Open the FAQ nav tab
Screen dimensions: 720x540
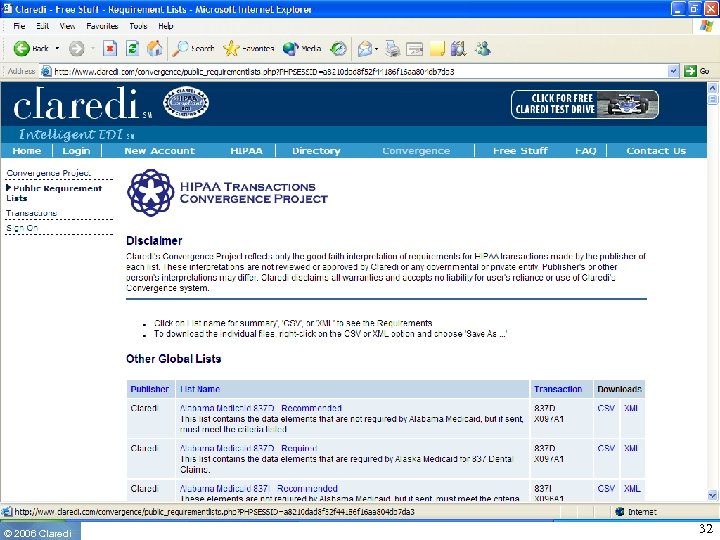click(x=586, y=151)
